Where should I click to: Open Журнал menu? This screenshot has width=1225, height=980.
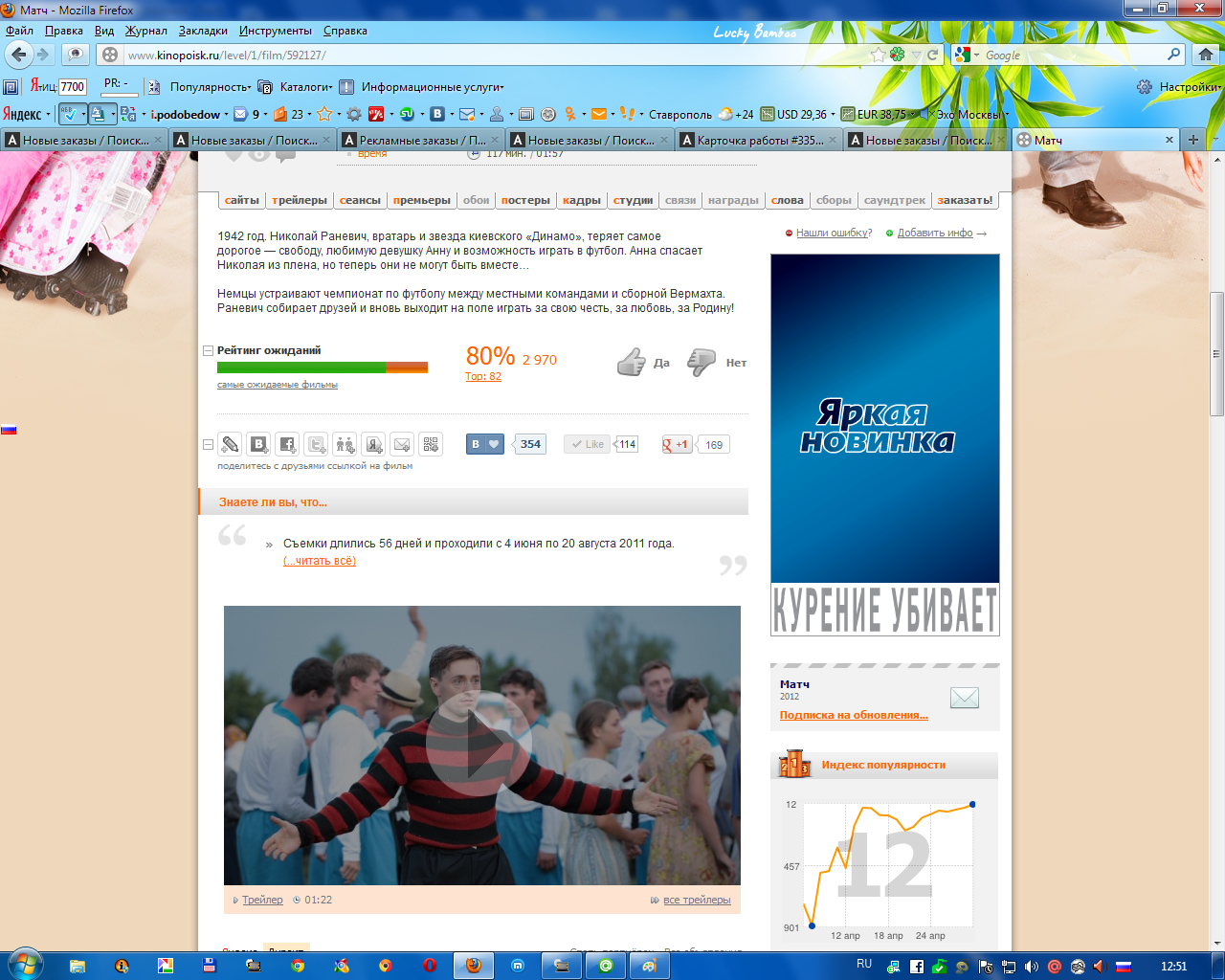click(145, 31)
